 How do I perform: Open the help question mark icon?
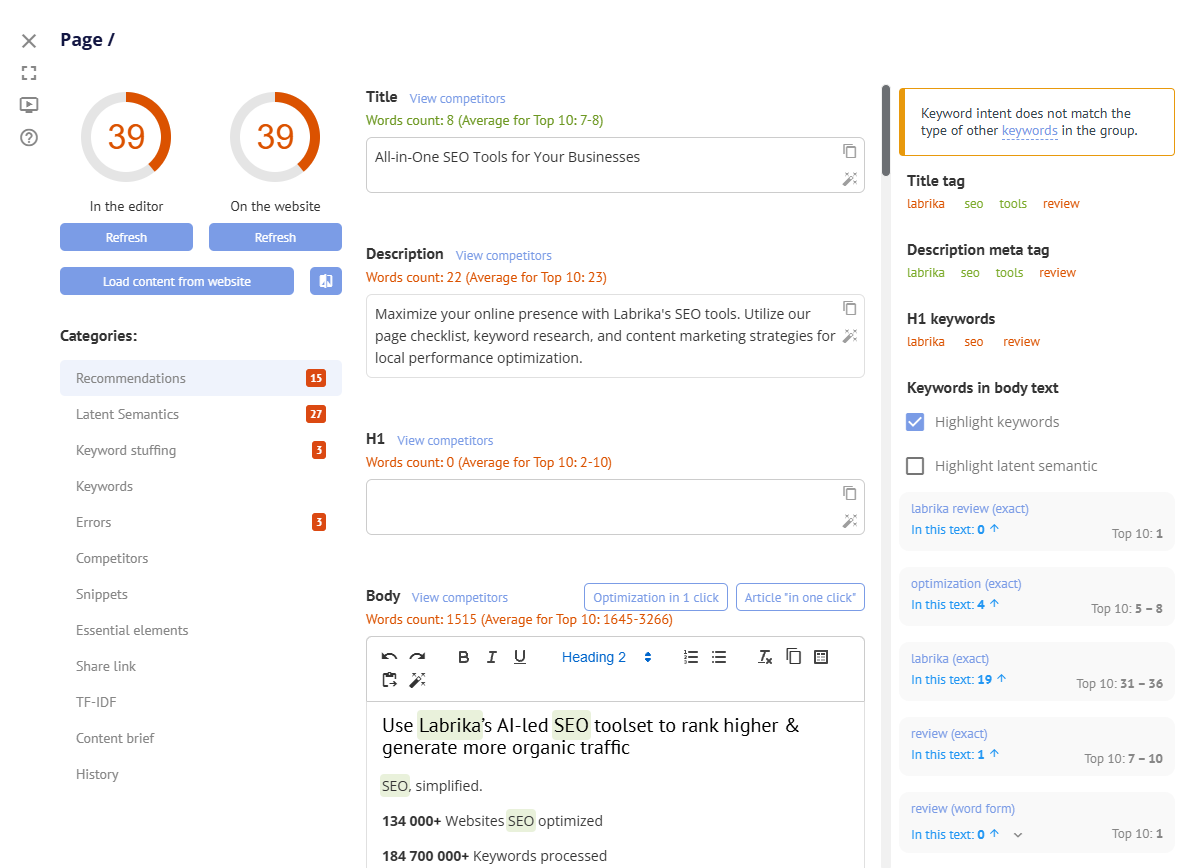(x=29, y=138)
